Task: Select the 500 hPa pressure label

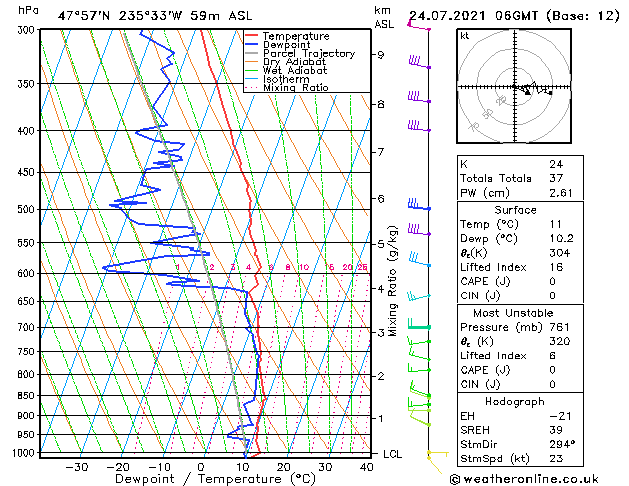Action: click(28, 209)
